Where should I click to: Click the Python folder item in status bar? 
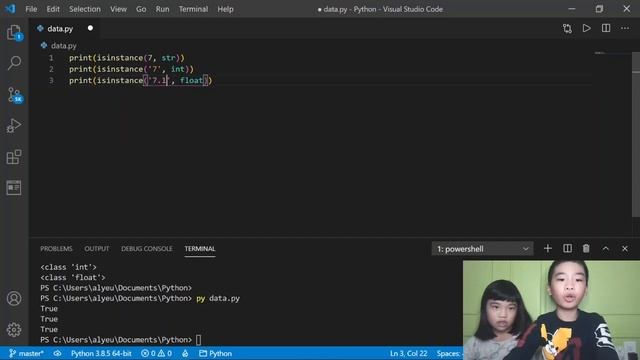(216, 353)
